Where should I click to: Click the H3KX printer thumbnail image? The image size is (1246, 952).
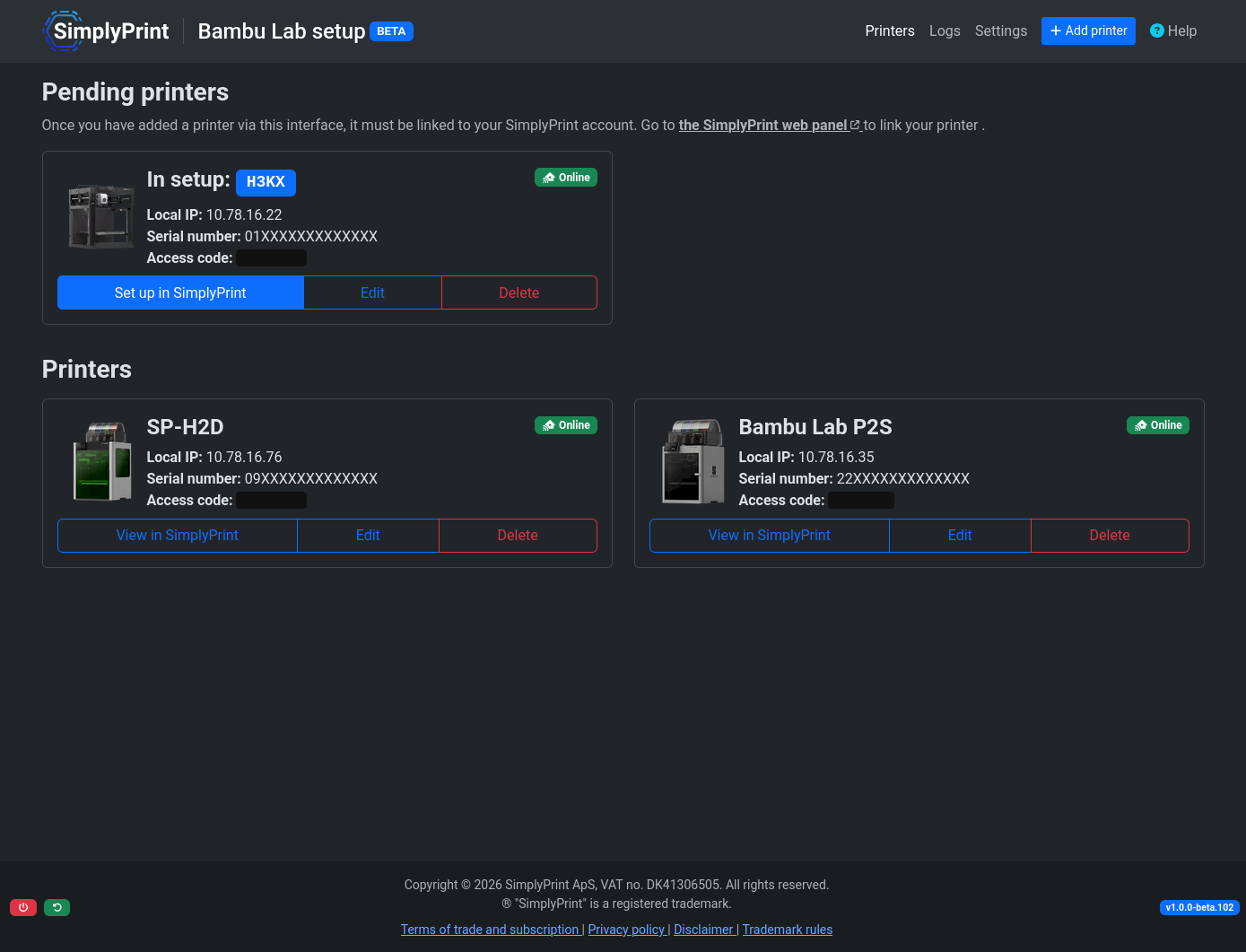[101, 215]
